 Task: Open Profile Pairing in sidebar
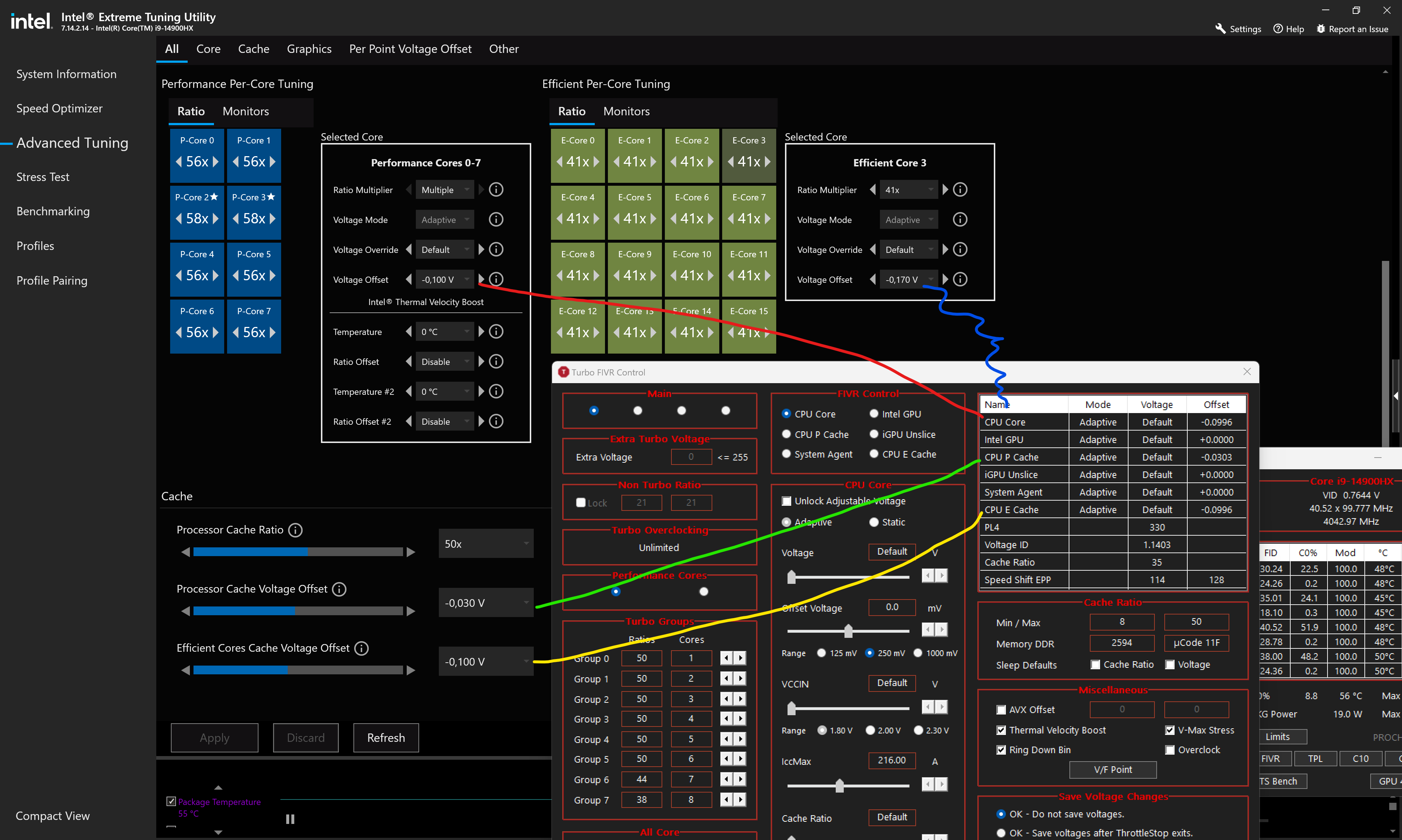tap(52, 281)
